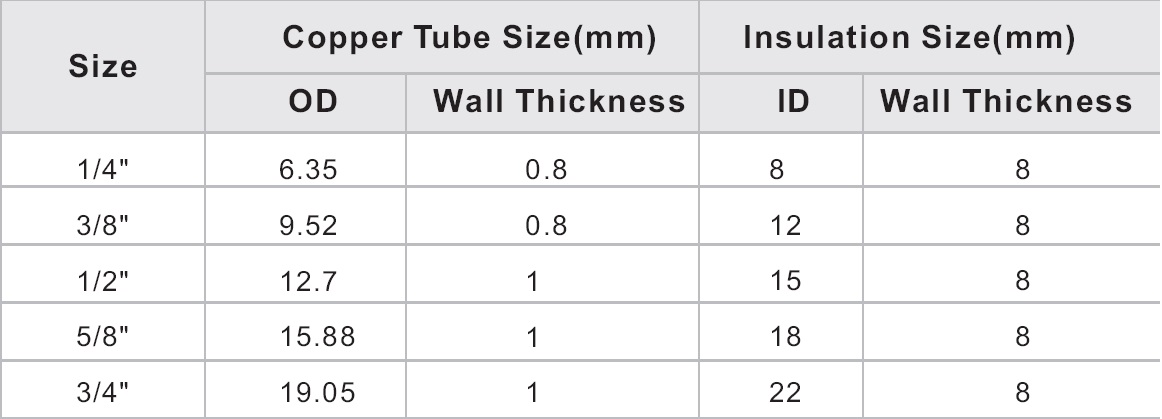Click the 9.52 OD value
Viewport: 1162px width, 419px height.
click(x=308, y=225)
